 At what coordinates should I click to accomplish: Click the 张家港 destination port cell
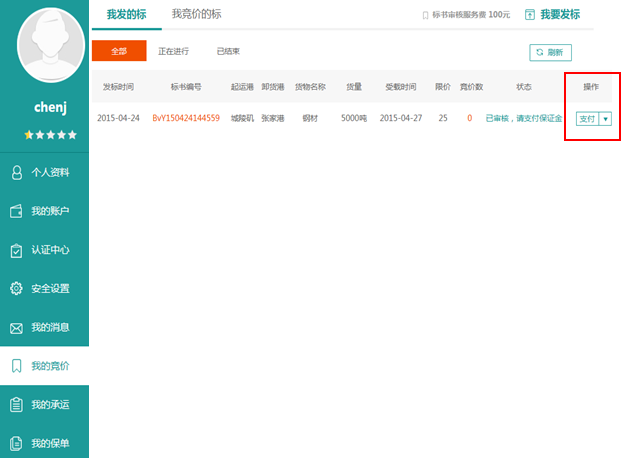pyautogui.click(x=272, y=118)
